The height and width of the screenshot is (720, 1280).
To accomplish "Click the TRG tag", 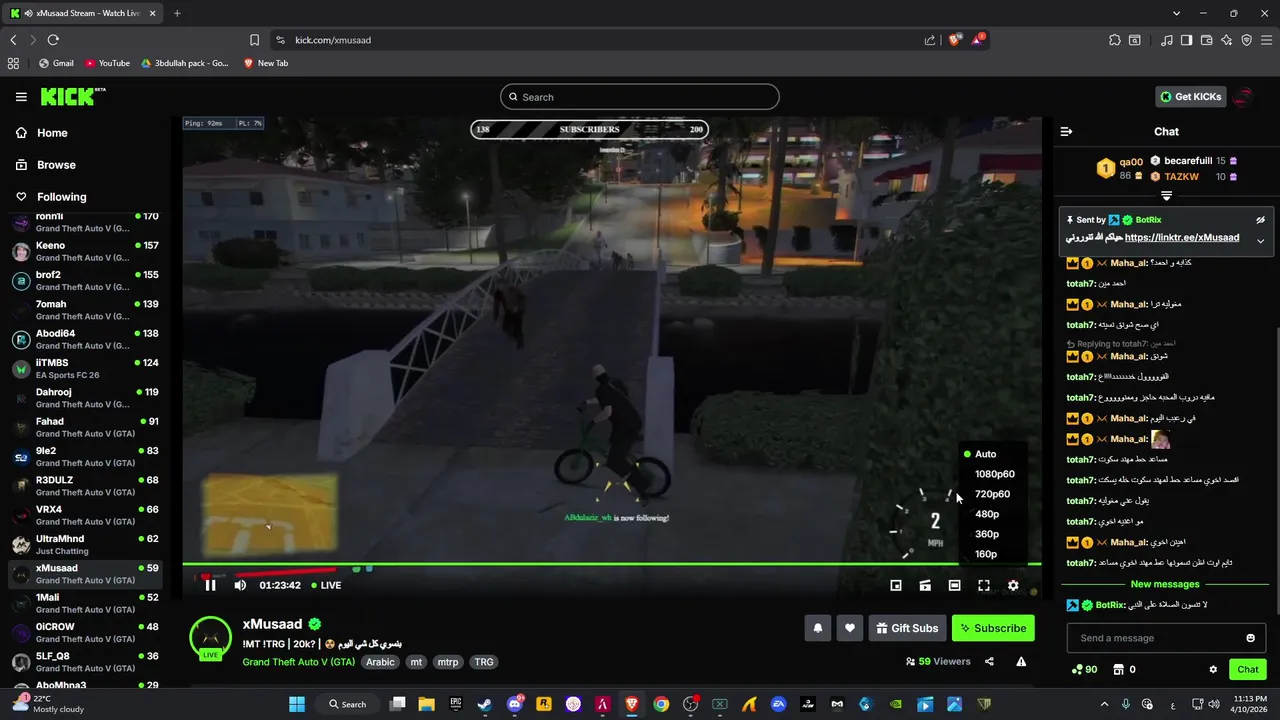I will [484, 662].
